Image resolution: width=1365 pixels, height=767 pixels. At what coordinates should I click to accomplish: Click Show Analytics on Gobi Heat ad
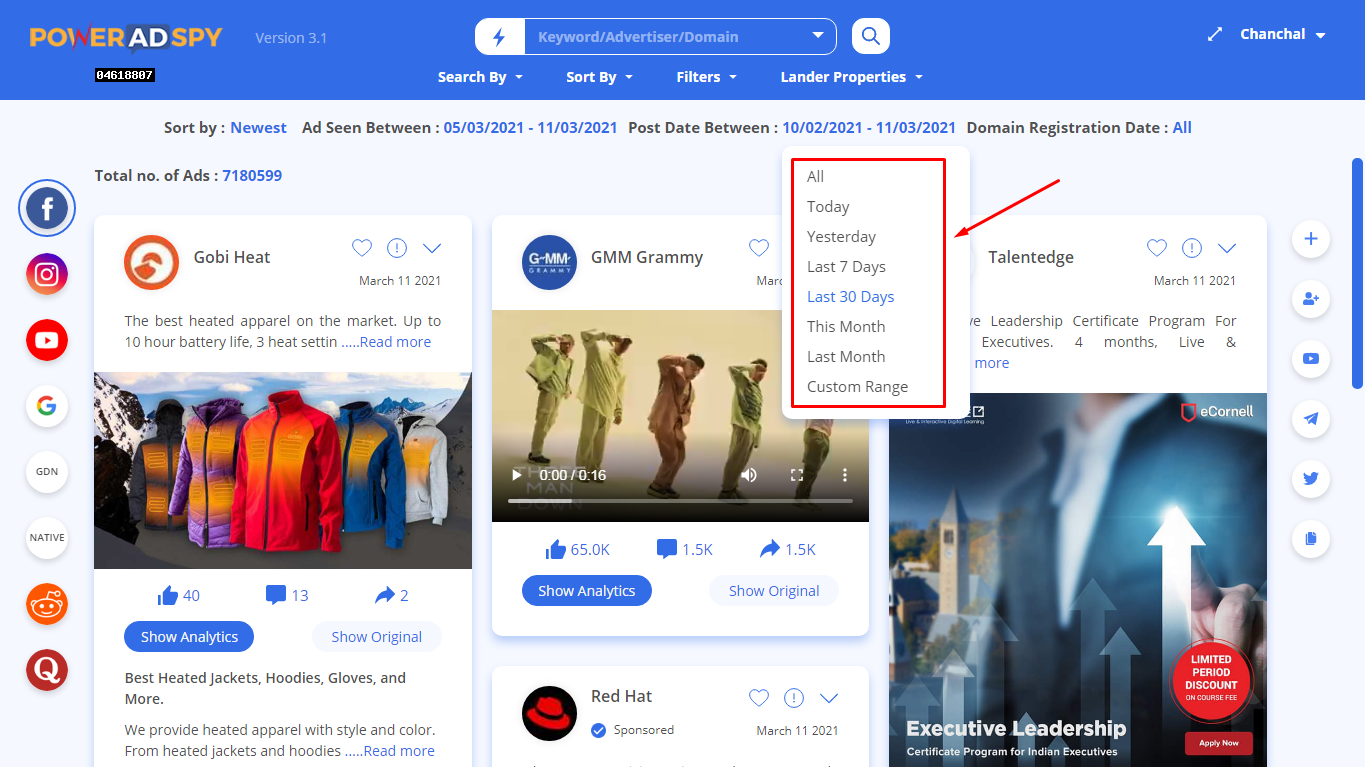pos(189,637)
